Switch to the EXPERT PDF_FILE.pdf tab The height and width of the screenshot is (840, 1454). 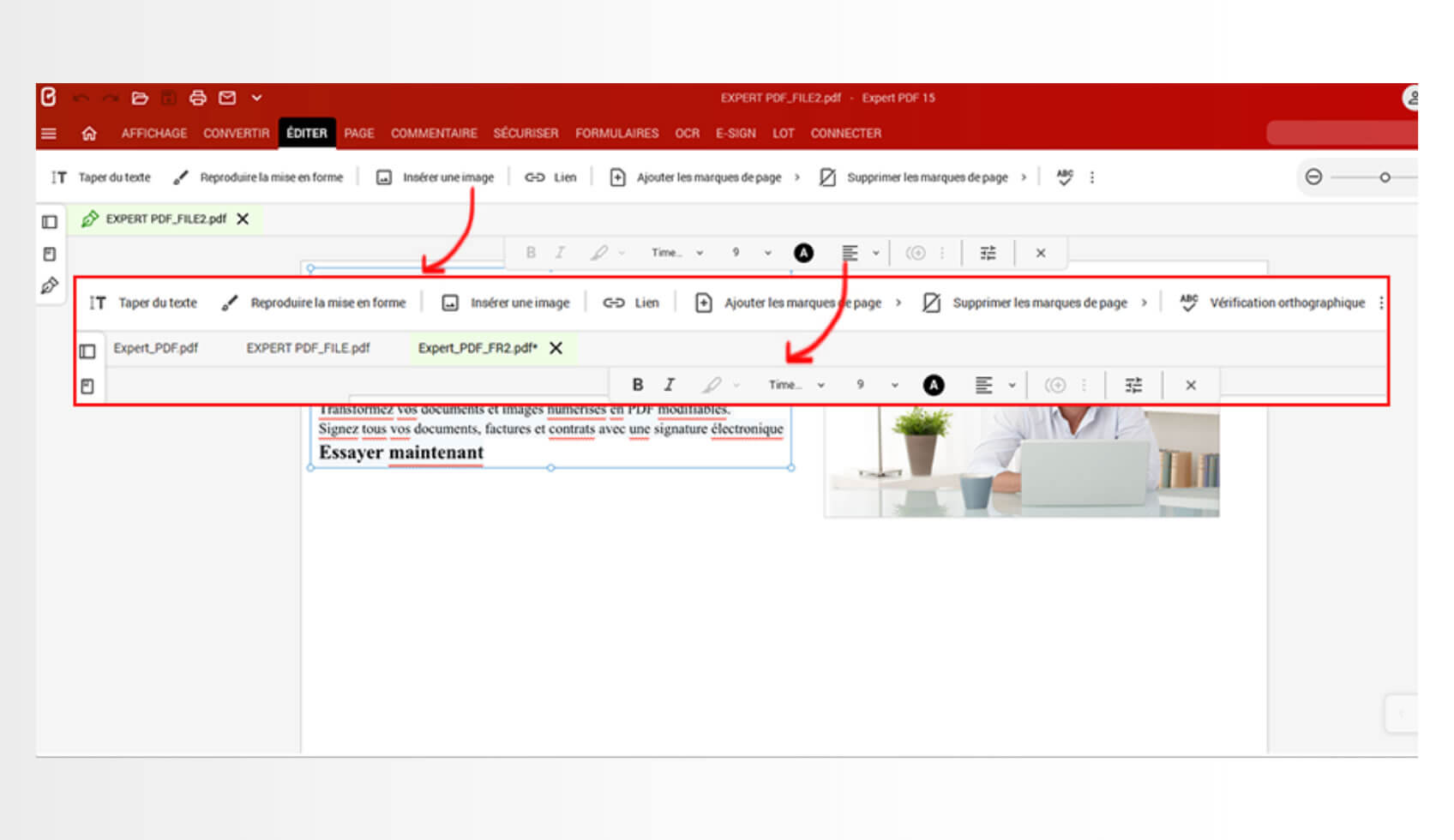pyautogui.click(x=309, y=348)
